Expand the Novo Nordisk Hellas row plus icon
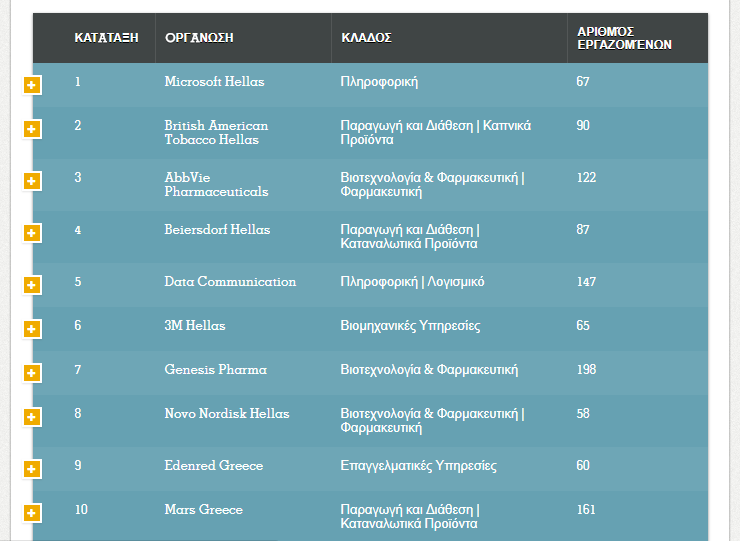 (32, 417)
